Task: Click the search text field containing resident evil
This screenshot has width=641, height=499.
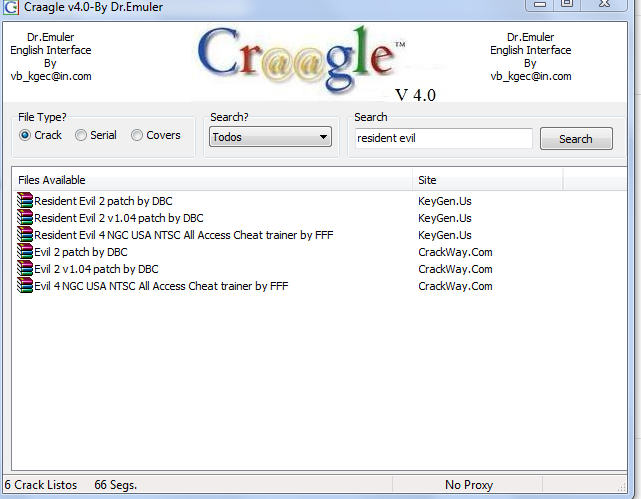Action: 444,138
